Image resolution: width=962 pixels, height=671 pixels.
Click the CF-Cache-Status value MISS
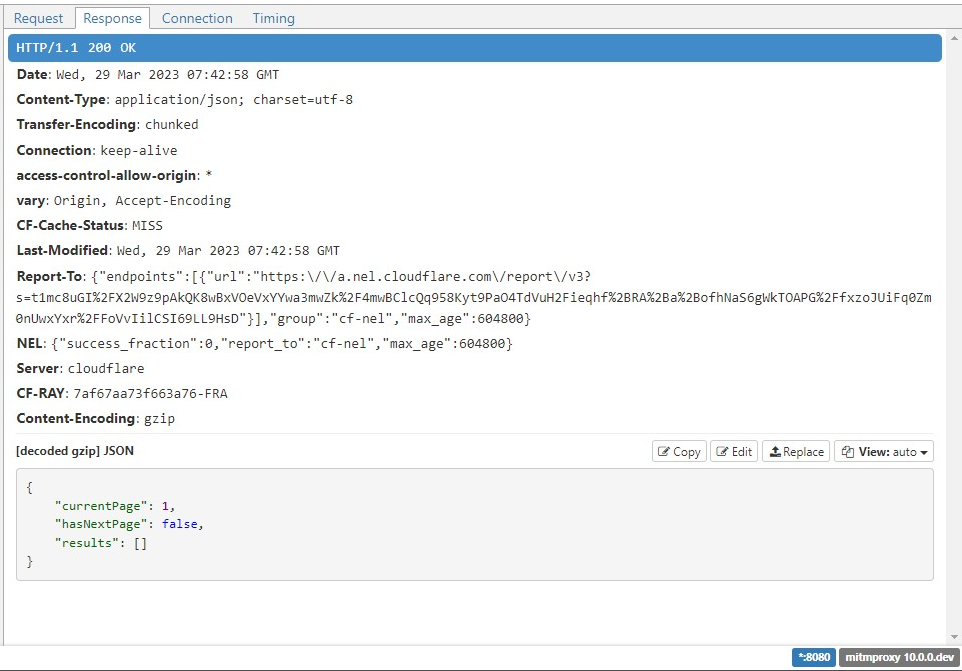[147, 226]
